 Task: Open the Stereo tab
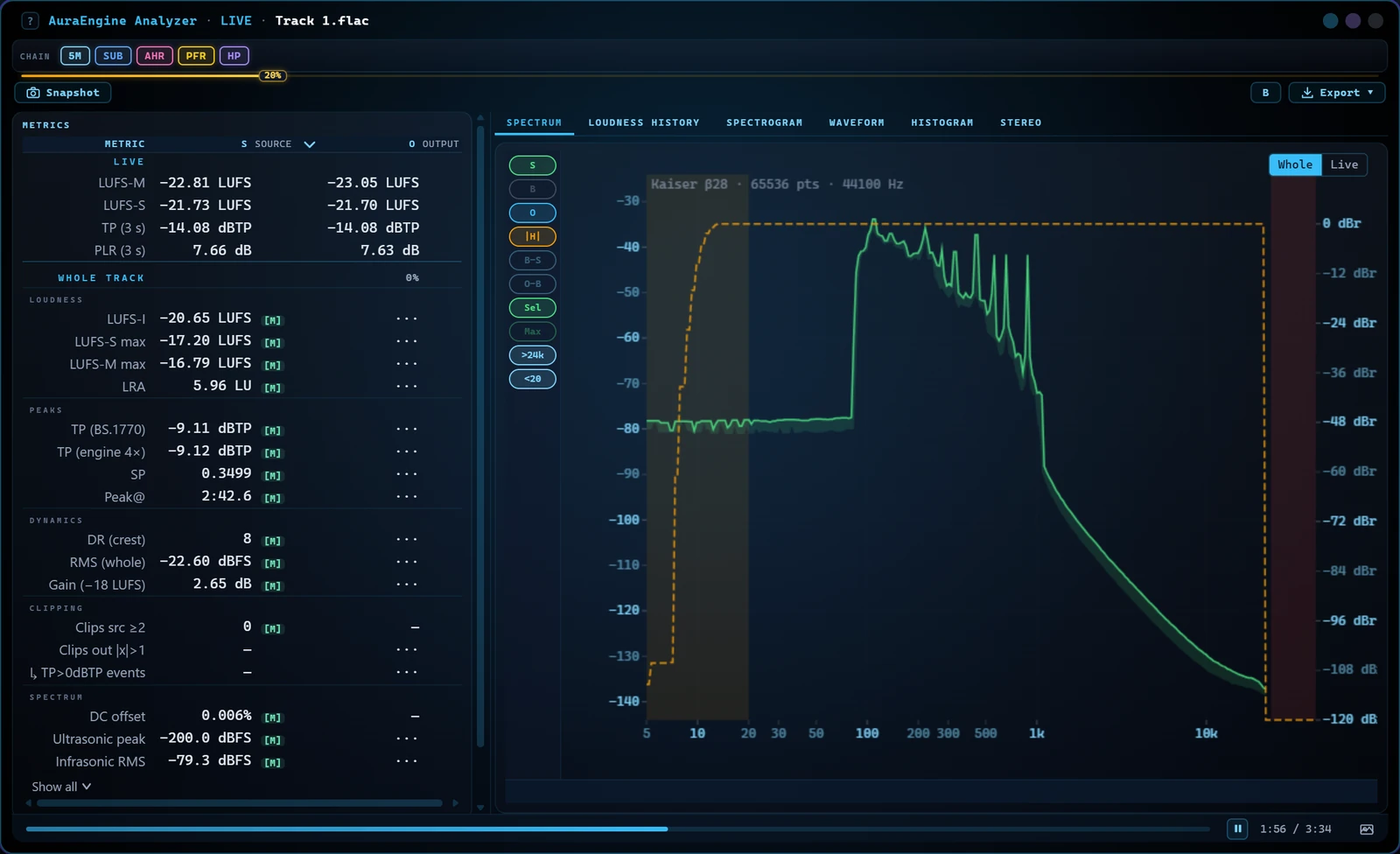tap(1020, 122)
